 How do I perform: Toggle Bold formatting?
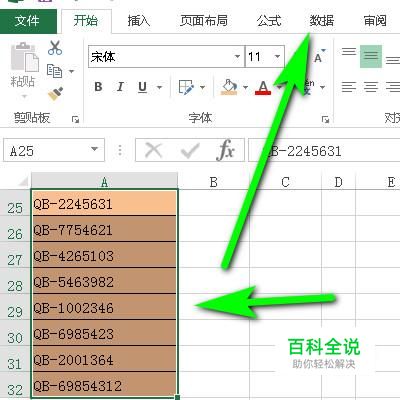(98, 87)
